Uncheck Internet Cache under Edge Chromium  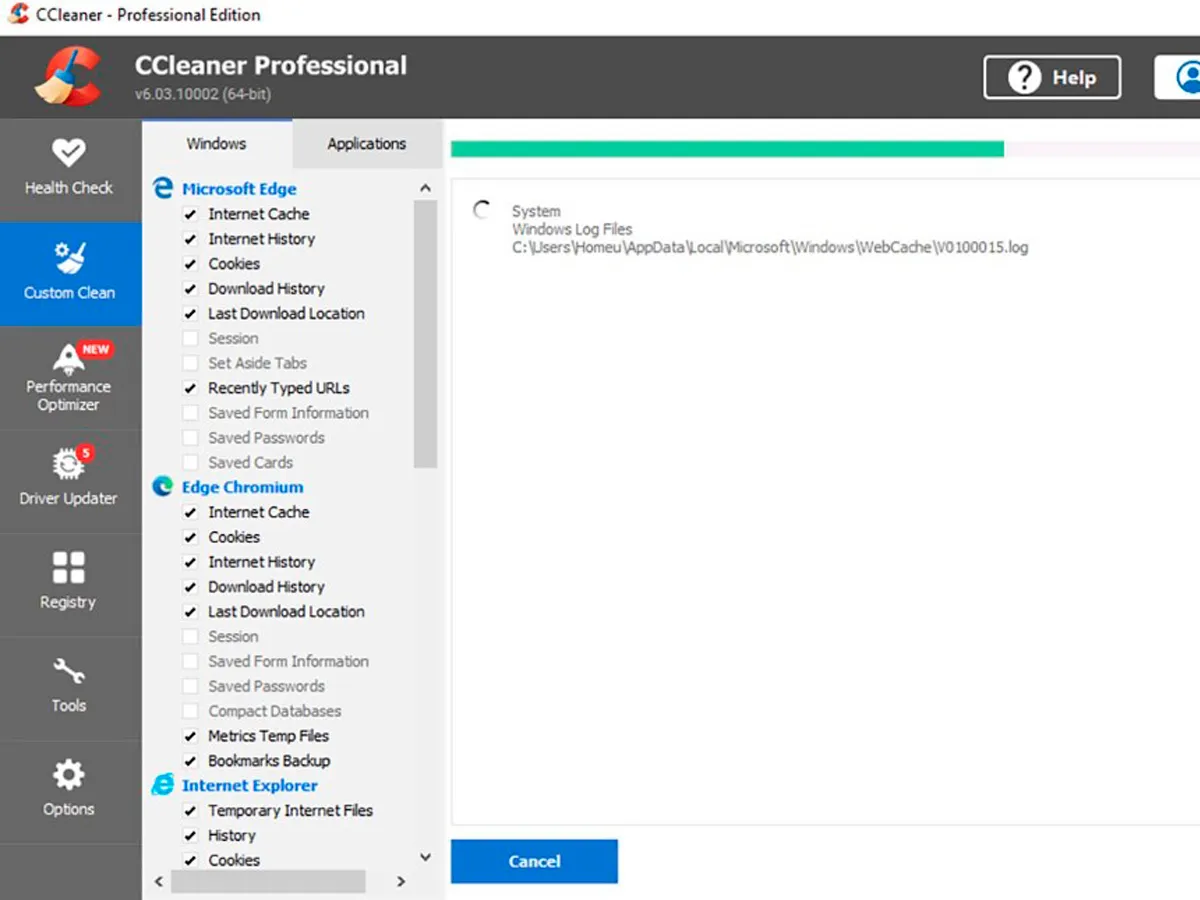click(190, 512)
